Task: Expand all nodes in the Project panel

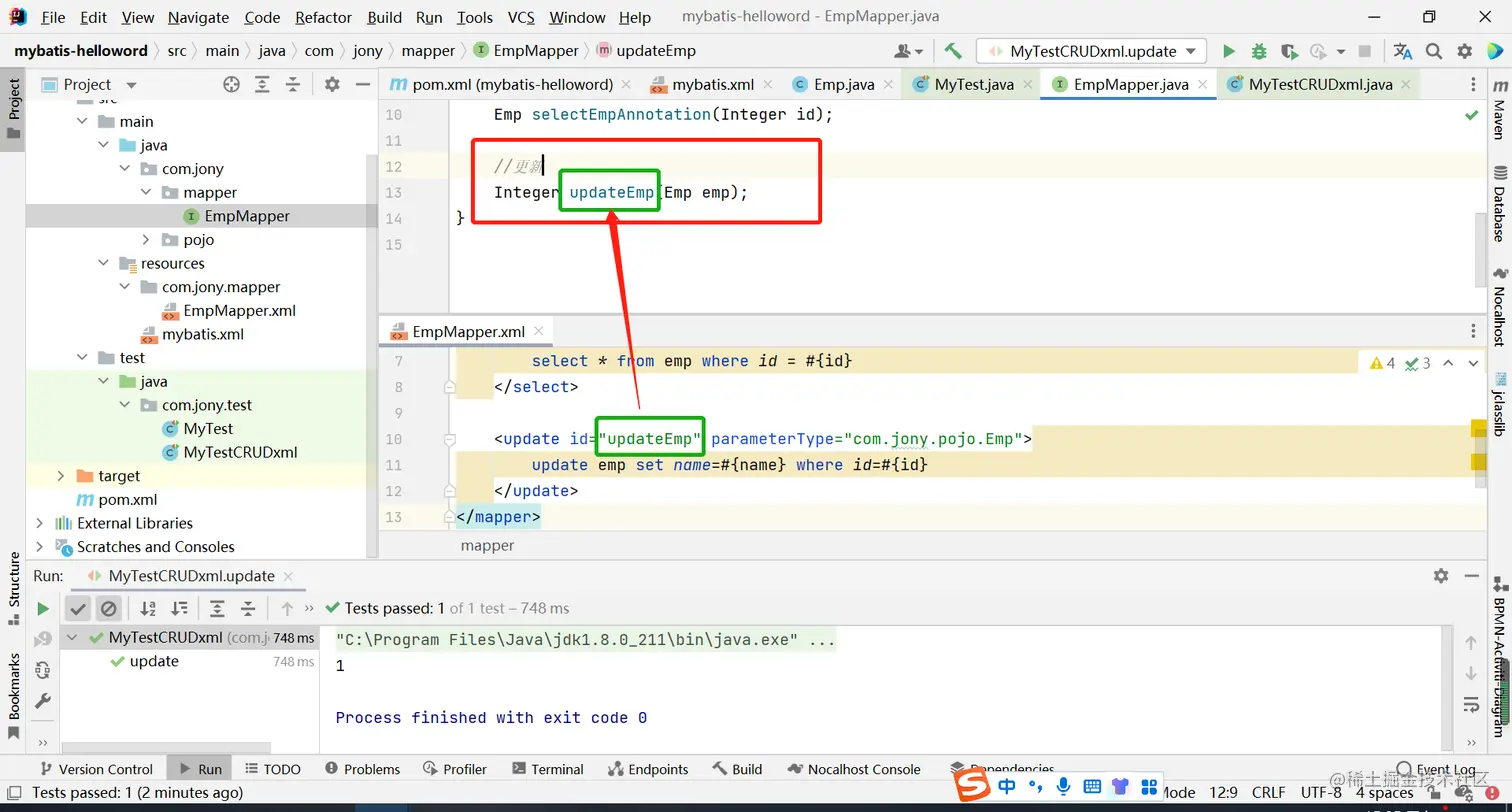Action: [262, 85]
